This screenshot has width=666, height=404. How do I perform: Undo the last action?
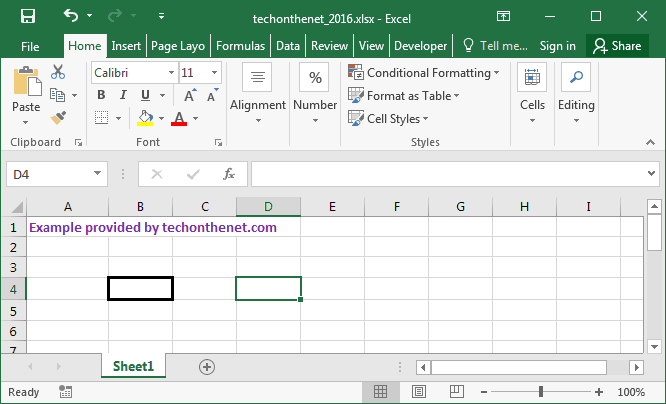(71, 16)
